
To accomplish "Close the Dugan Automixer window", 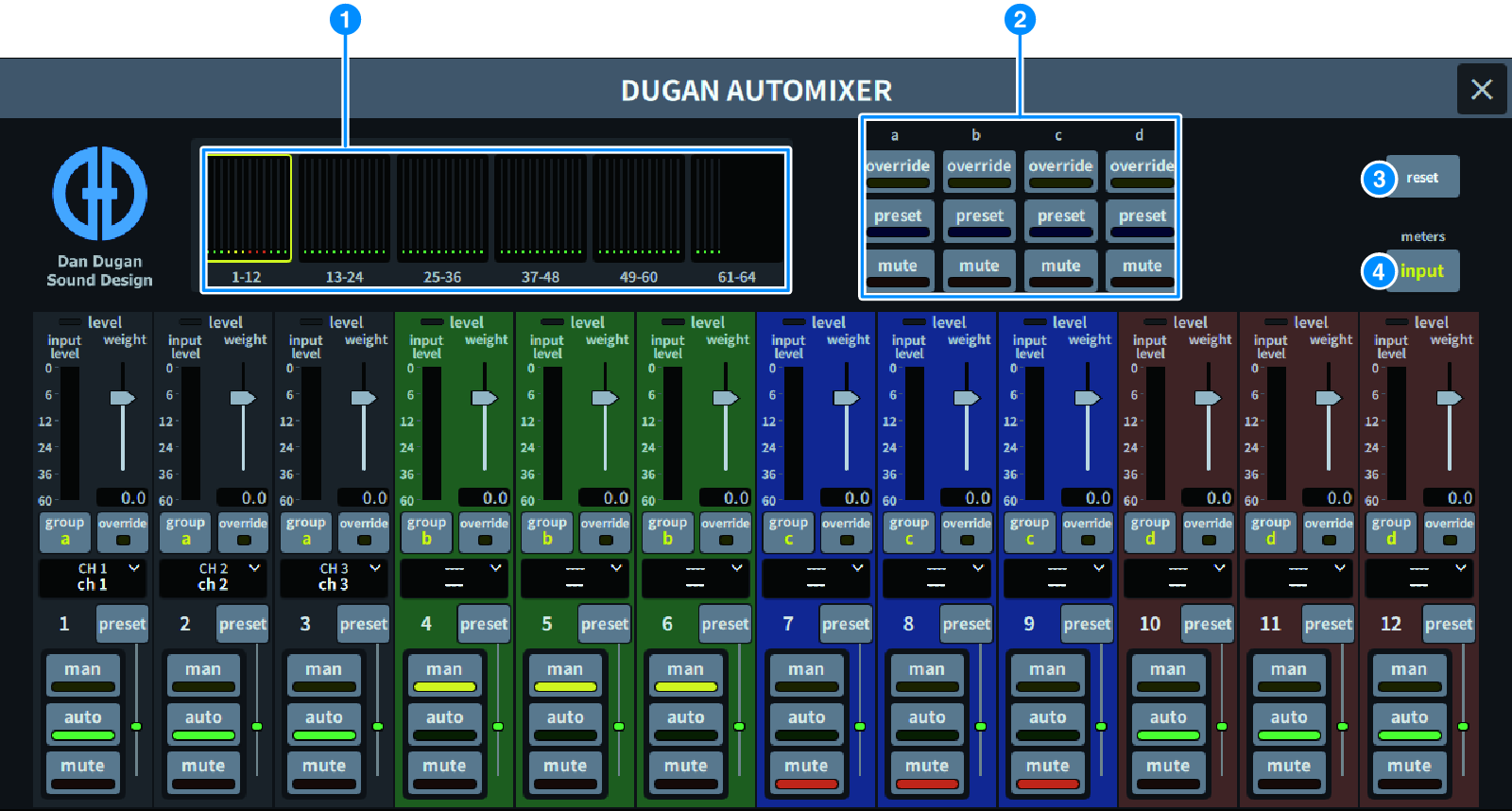I will point(1481,90).
